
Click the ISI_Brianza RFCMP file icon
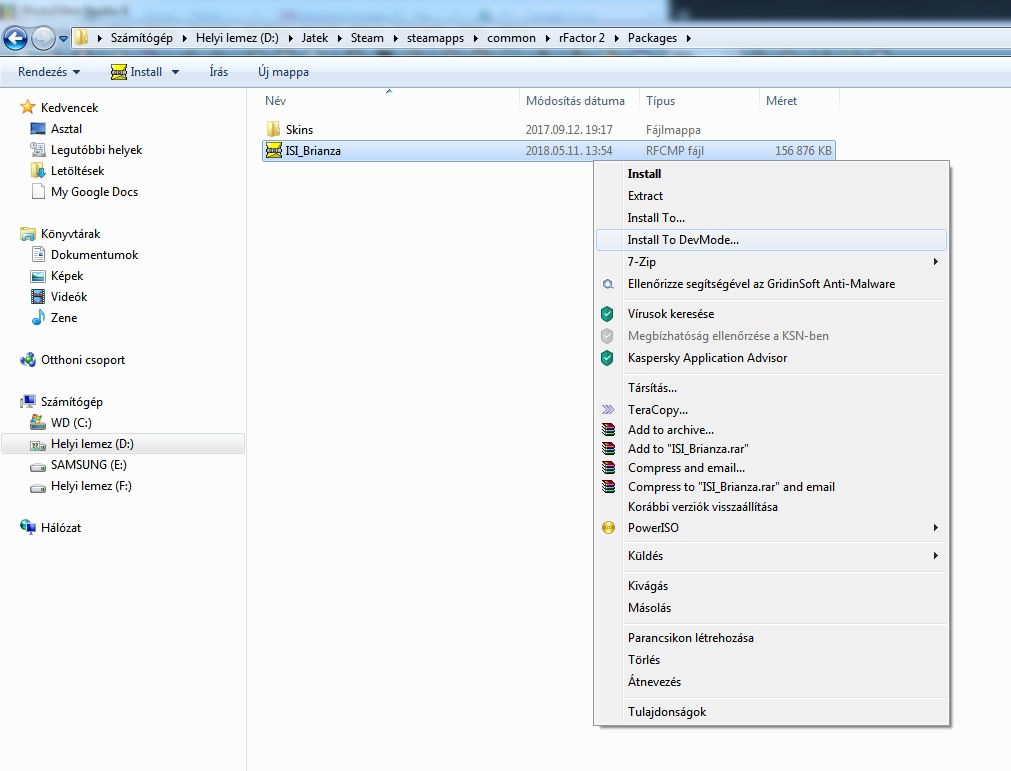(274, 151)
